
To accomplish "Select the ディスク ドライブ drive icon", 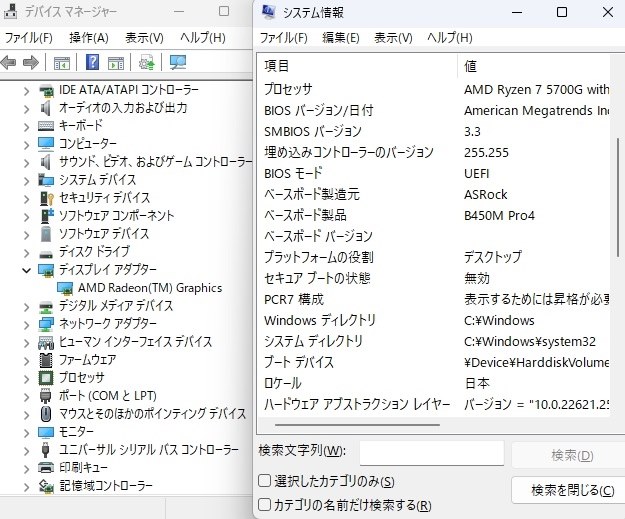I will coord(46,254).
